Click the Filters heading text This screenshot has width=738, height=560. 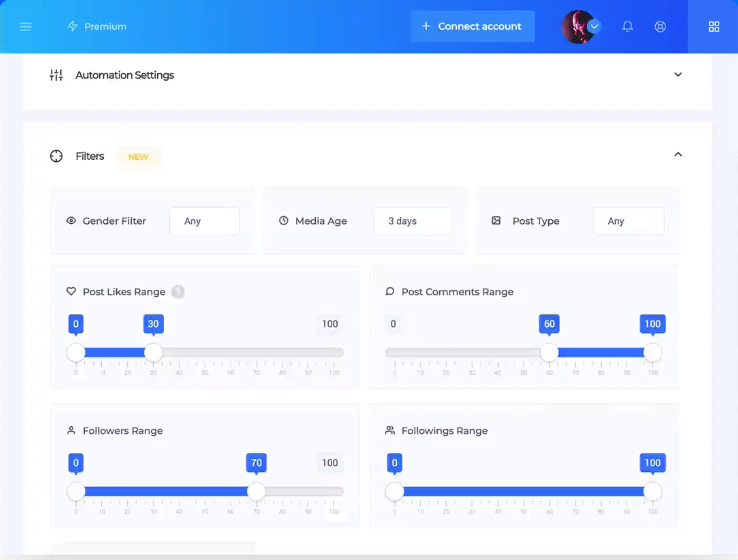pos(90,156)
